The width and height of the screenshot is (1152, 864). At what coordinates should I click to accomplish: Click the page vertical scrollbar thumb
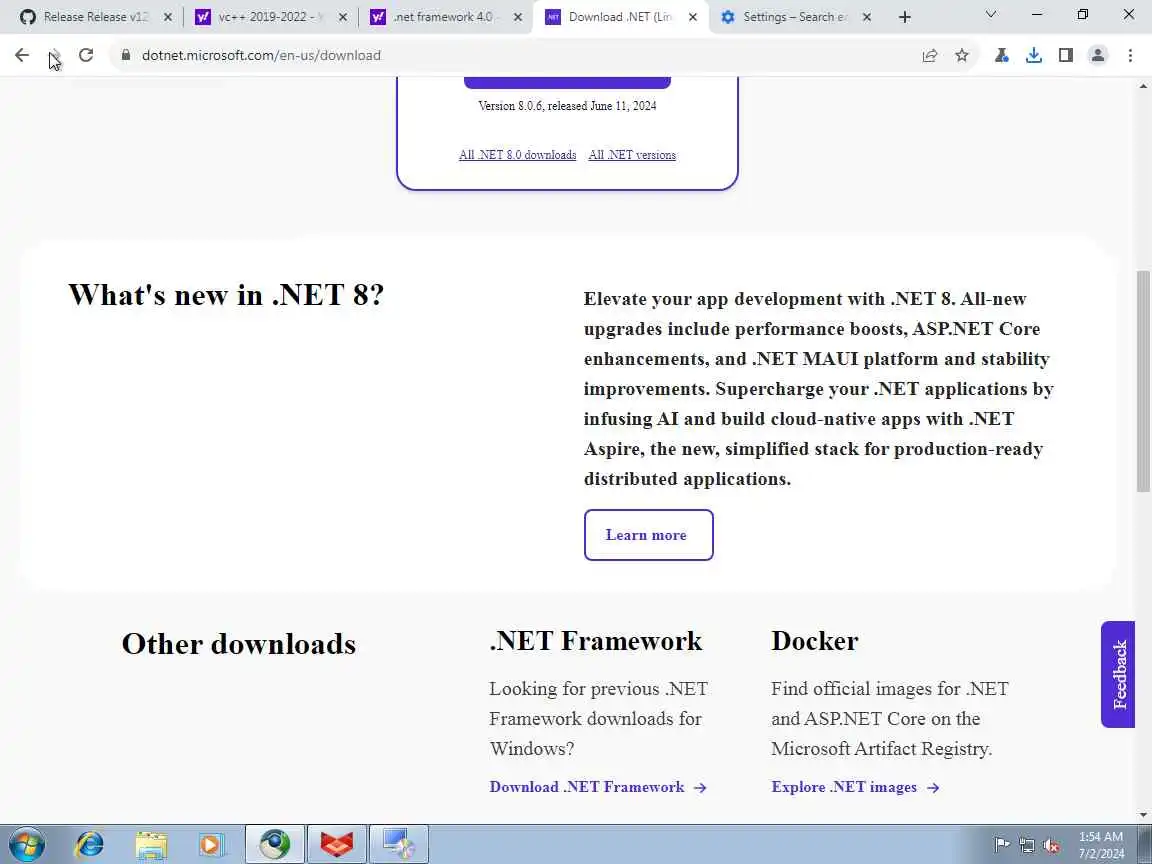(1143, 381)
